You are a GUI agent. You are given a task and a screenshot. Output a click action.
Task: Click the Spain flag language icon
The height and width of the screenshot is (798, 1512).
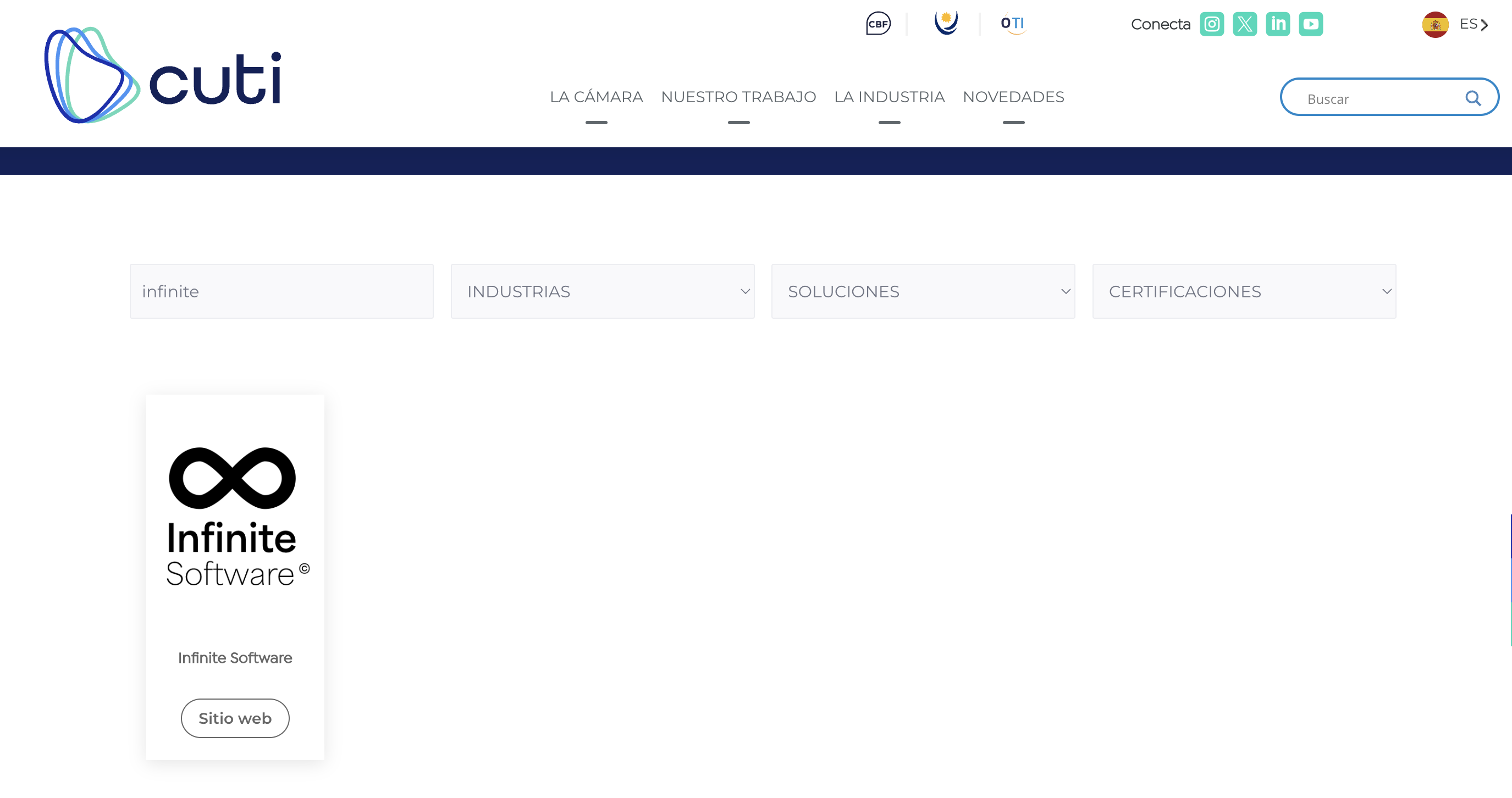1434,25
